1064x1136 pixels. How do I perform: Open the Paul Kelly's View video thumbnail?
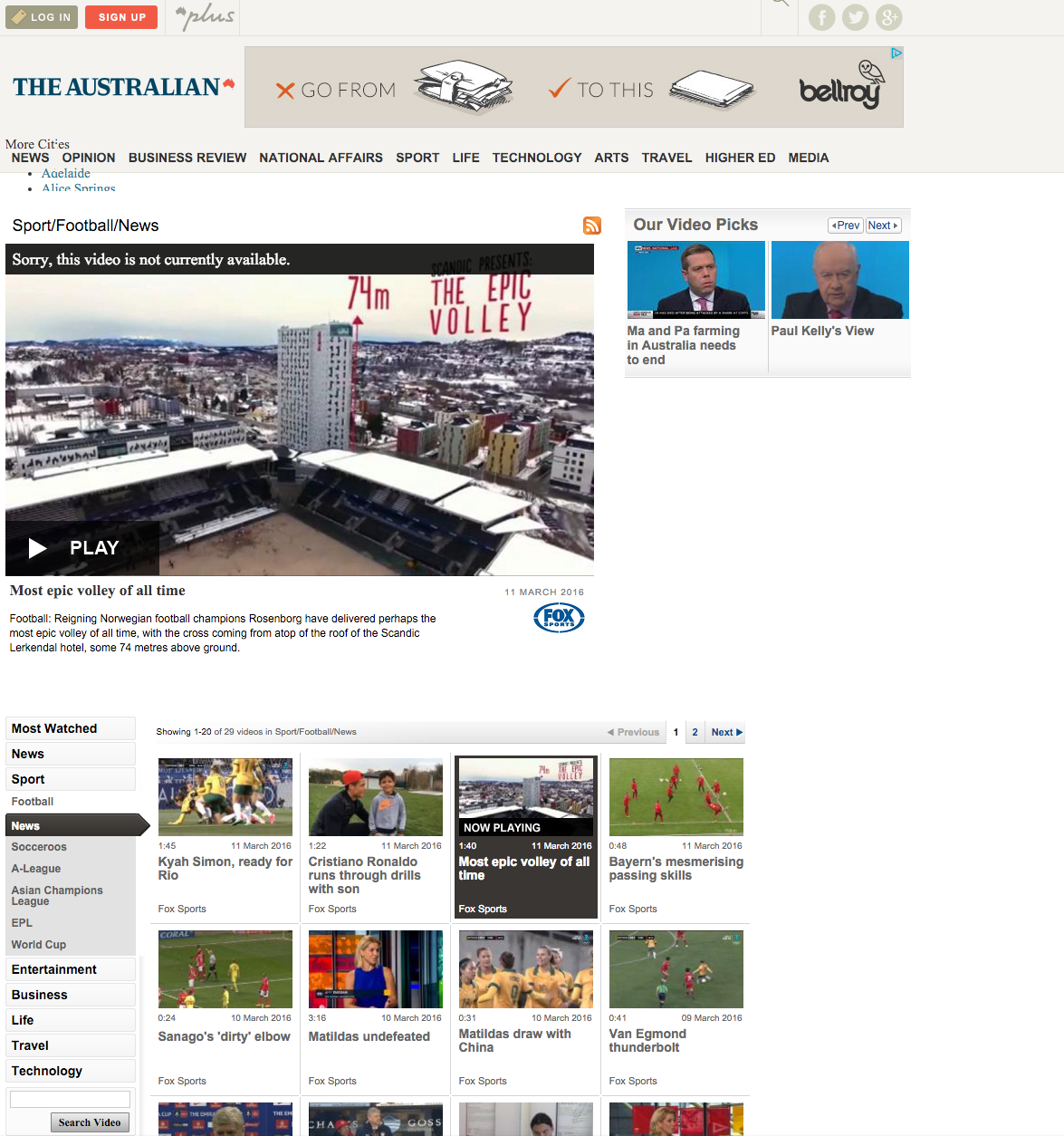[840, 280]
